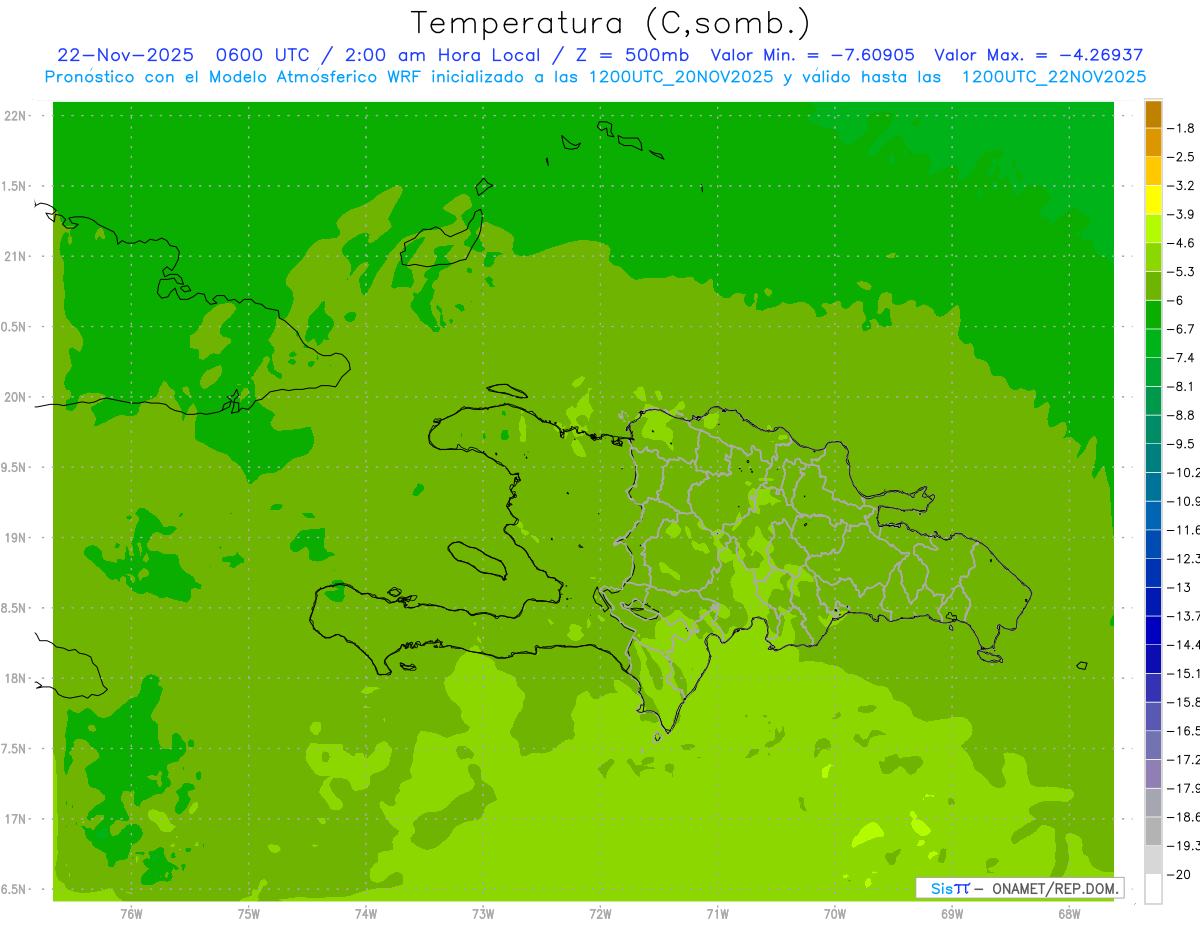Click '2:00 am Hora Local' text
The image size is (1200, 927).
click(x=442, y=55)
